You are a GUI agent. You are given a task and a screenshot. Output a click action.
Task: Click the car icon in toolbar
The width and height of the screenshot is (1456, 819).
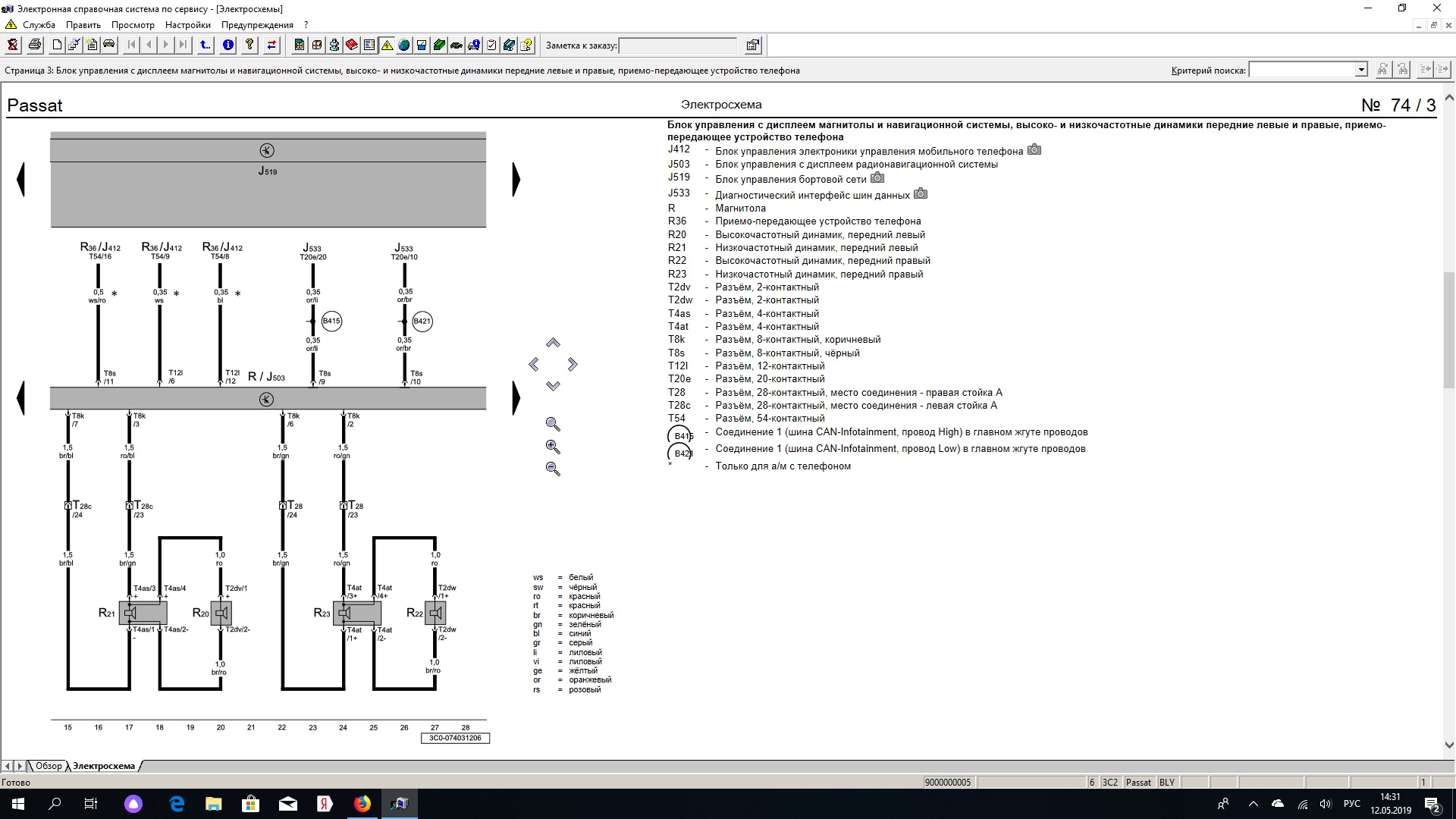109,45
